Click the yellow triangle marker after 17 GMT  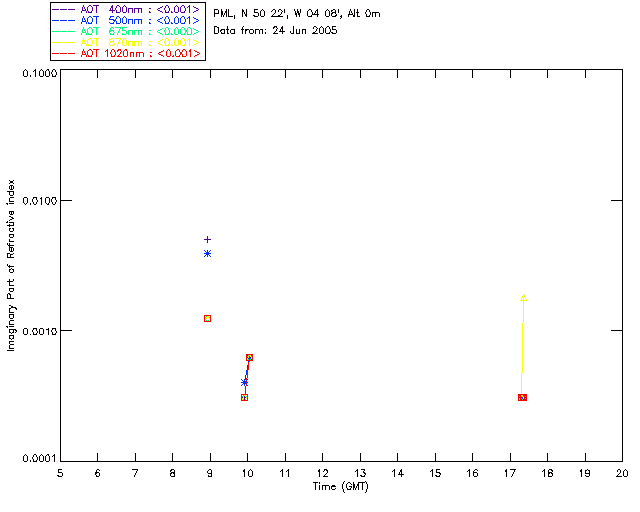[x=524, y=298]
